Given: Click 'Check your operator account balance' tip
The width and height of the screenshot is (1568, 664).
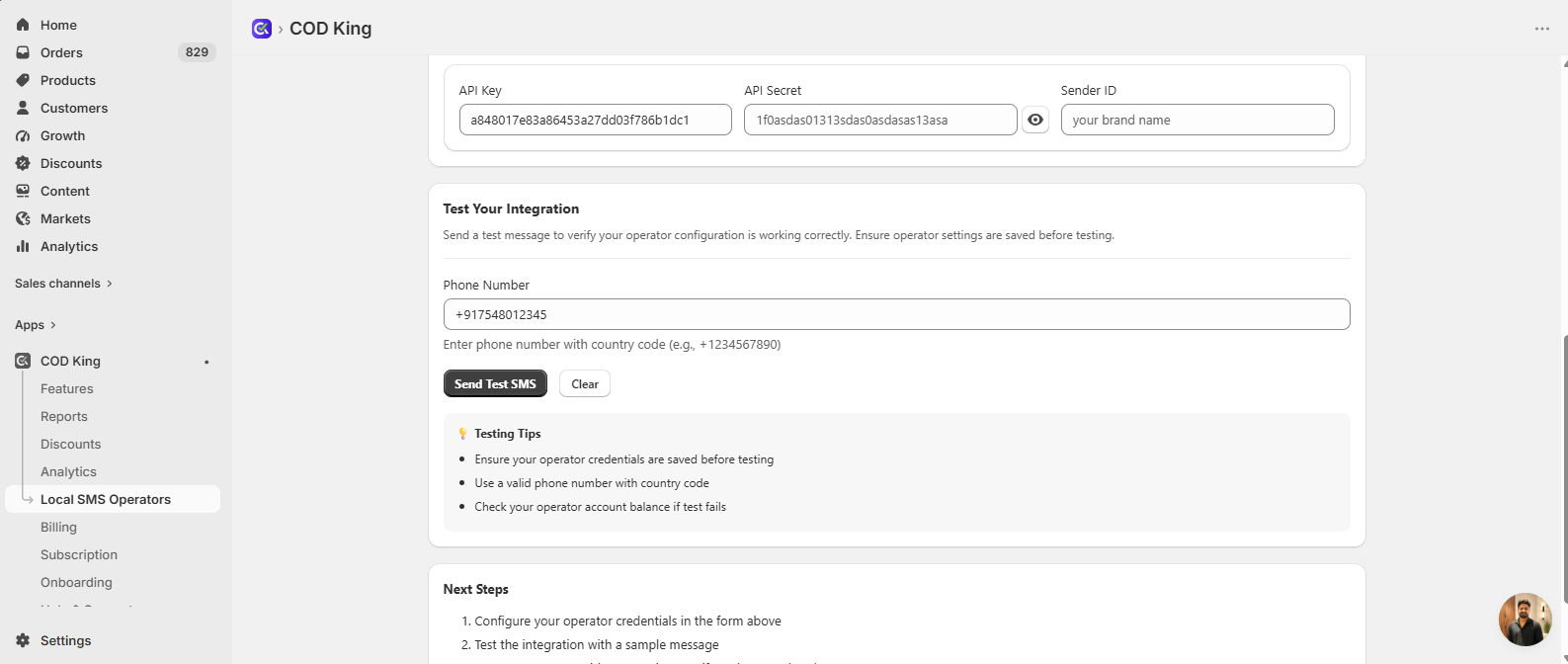Looking at the screenshot, I should click(x=600, y=507).
